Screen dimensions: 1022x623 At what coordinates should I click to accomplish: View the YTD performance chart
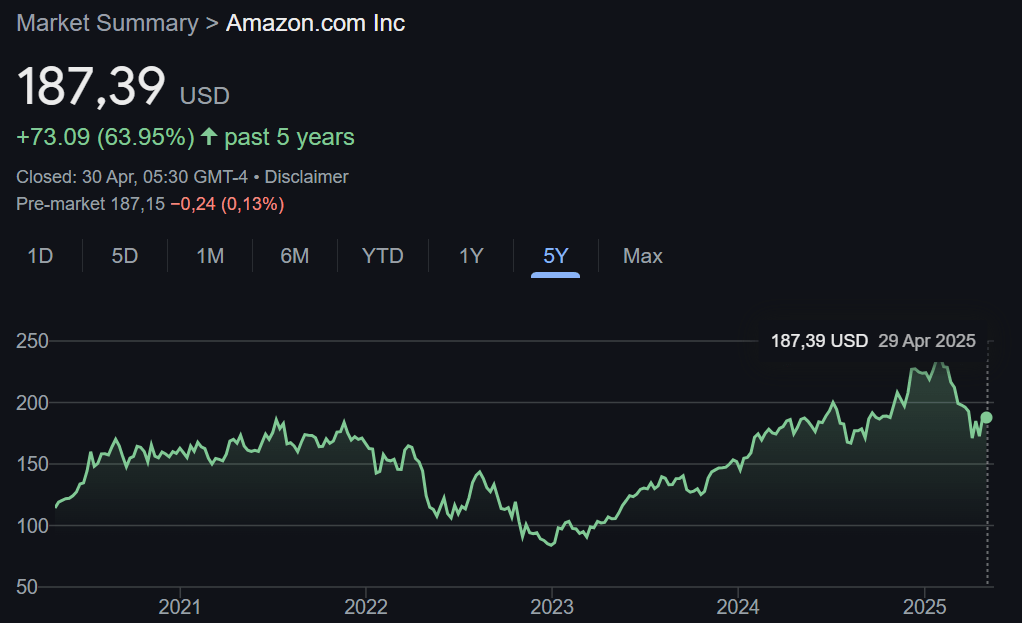(x=381, y=256)
